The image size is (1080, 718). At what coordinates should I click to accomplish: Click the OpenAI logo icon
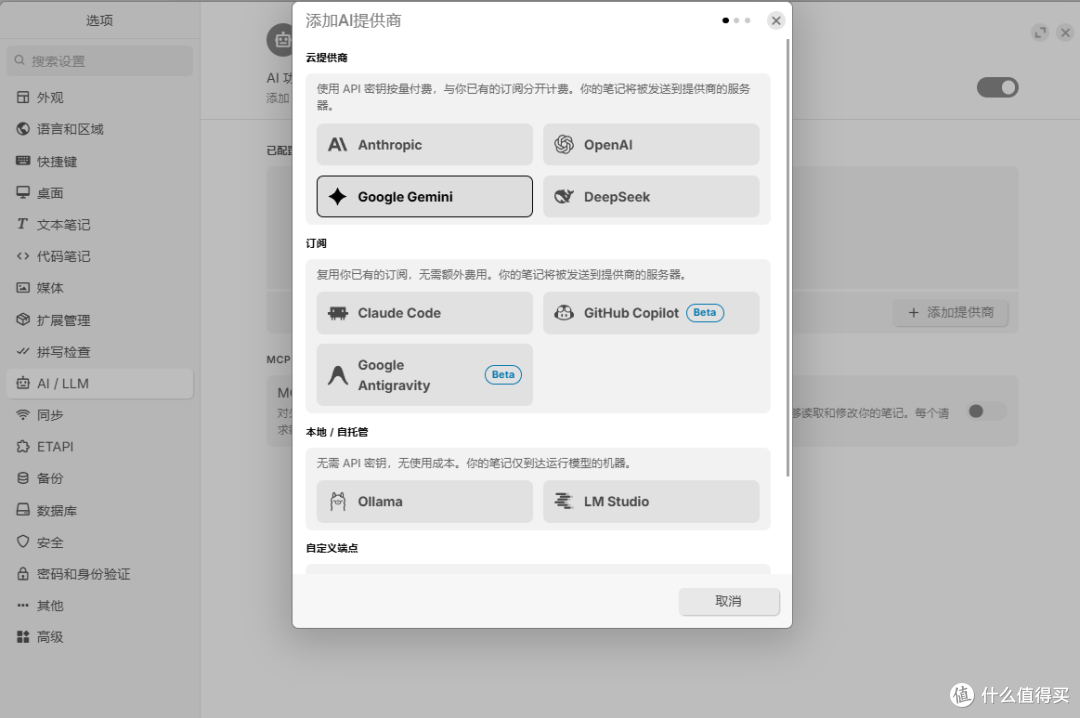564,145
